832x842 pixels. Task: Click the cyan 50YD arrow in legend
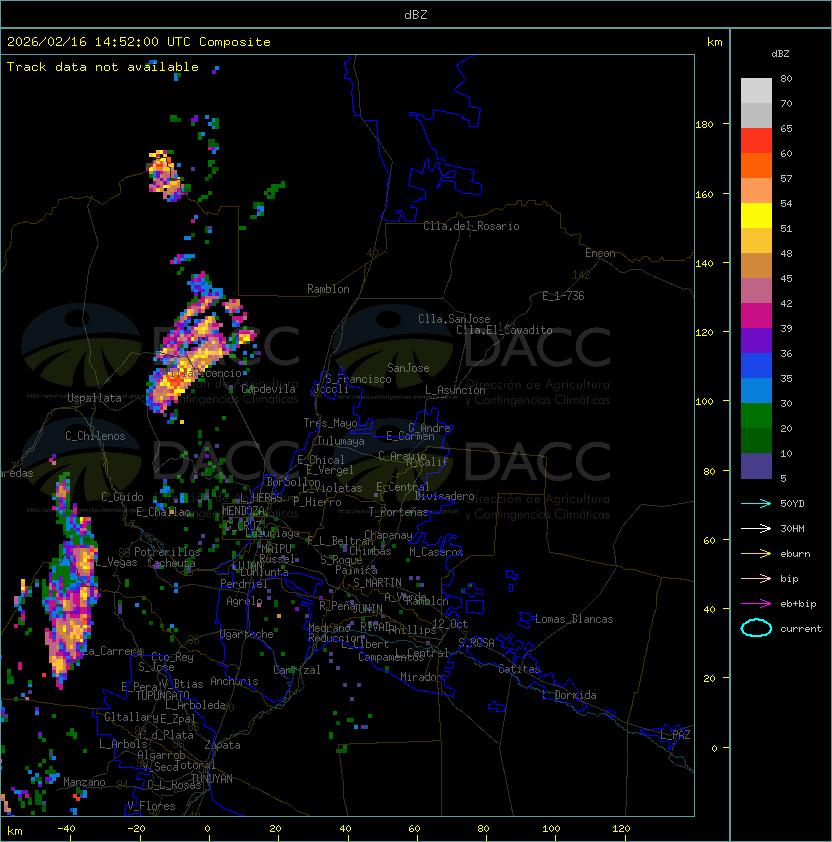point(756,503)
